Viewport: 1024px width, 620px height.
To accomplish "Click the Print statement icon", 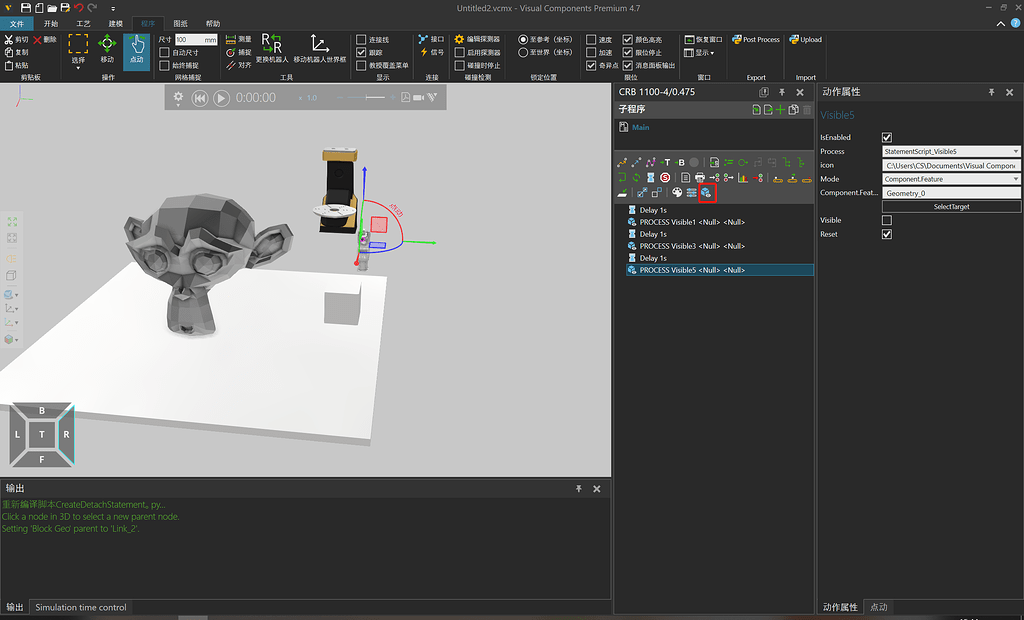I will point(700,178).
